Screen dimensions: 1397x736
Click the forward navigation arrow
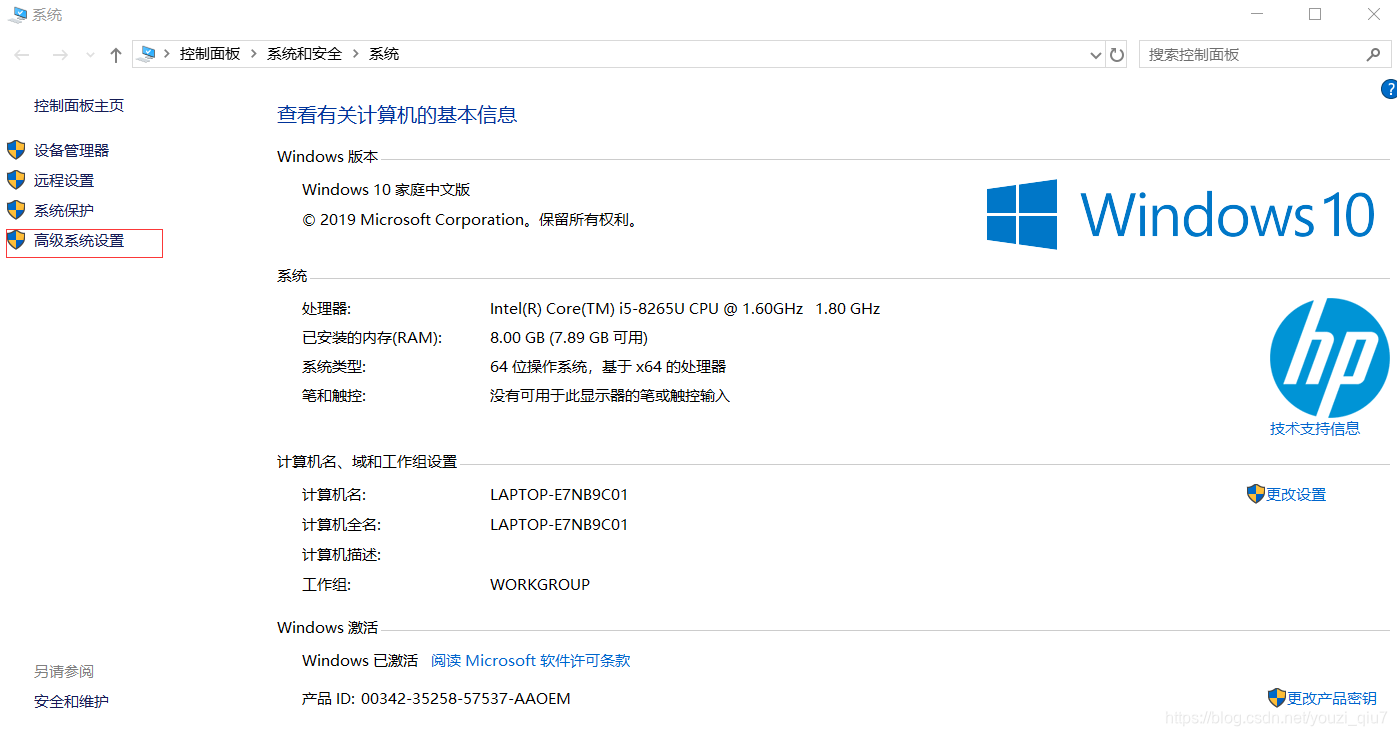(60, 55)
